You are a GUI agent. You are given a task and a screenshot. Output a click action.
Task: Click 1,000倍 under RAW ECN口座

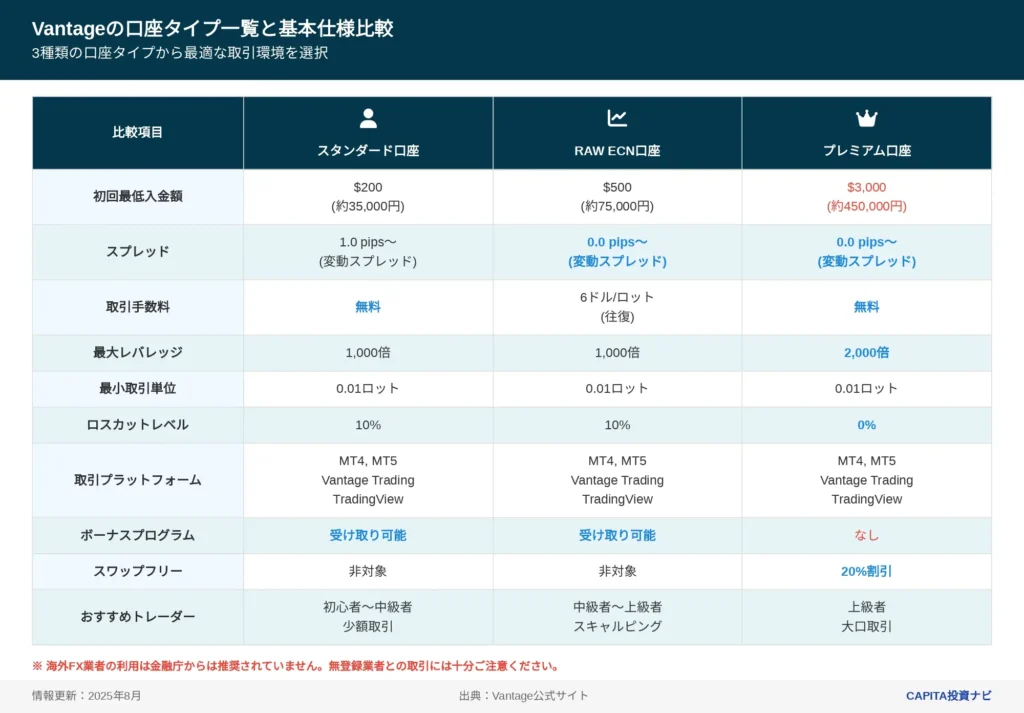(x=617, y=353)
